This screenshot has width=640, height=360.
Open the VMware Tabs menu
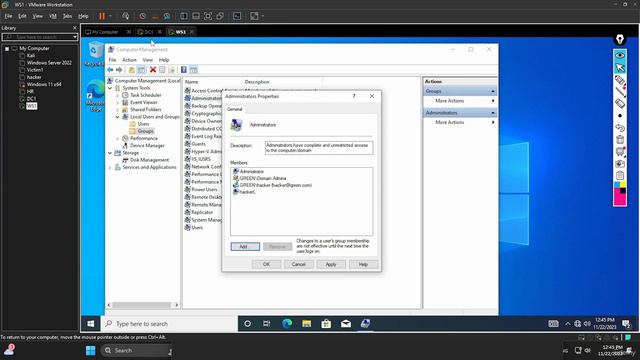point(67,16)
